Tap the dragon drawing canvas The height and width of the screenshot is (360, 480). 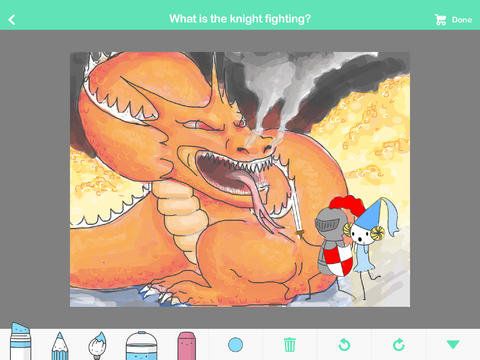[240, 179]
